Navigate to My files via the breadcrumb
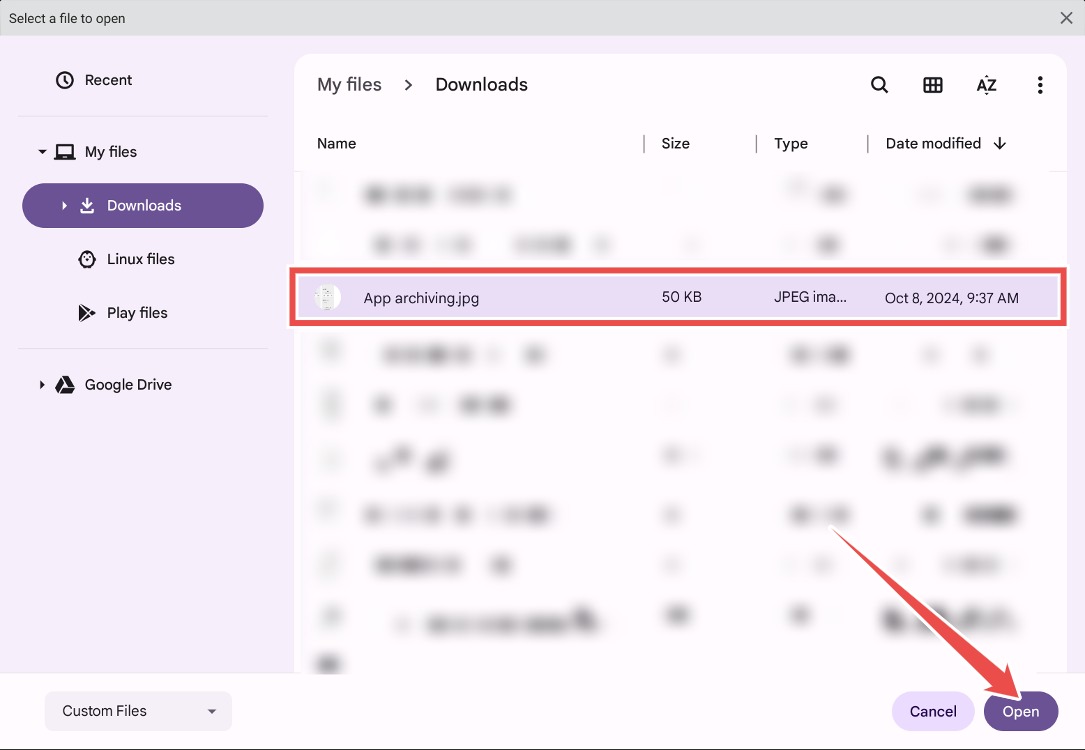The height and width of the screenshot is (750, 1085). tap(349, 85)
